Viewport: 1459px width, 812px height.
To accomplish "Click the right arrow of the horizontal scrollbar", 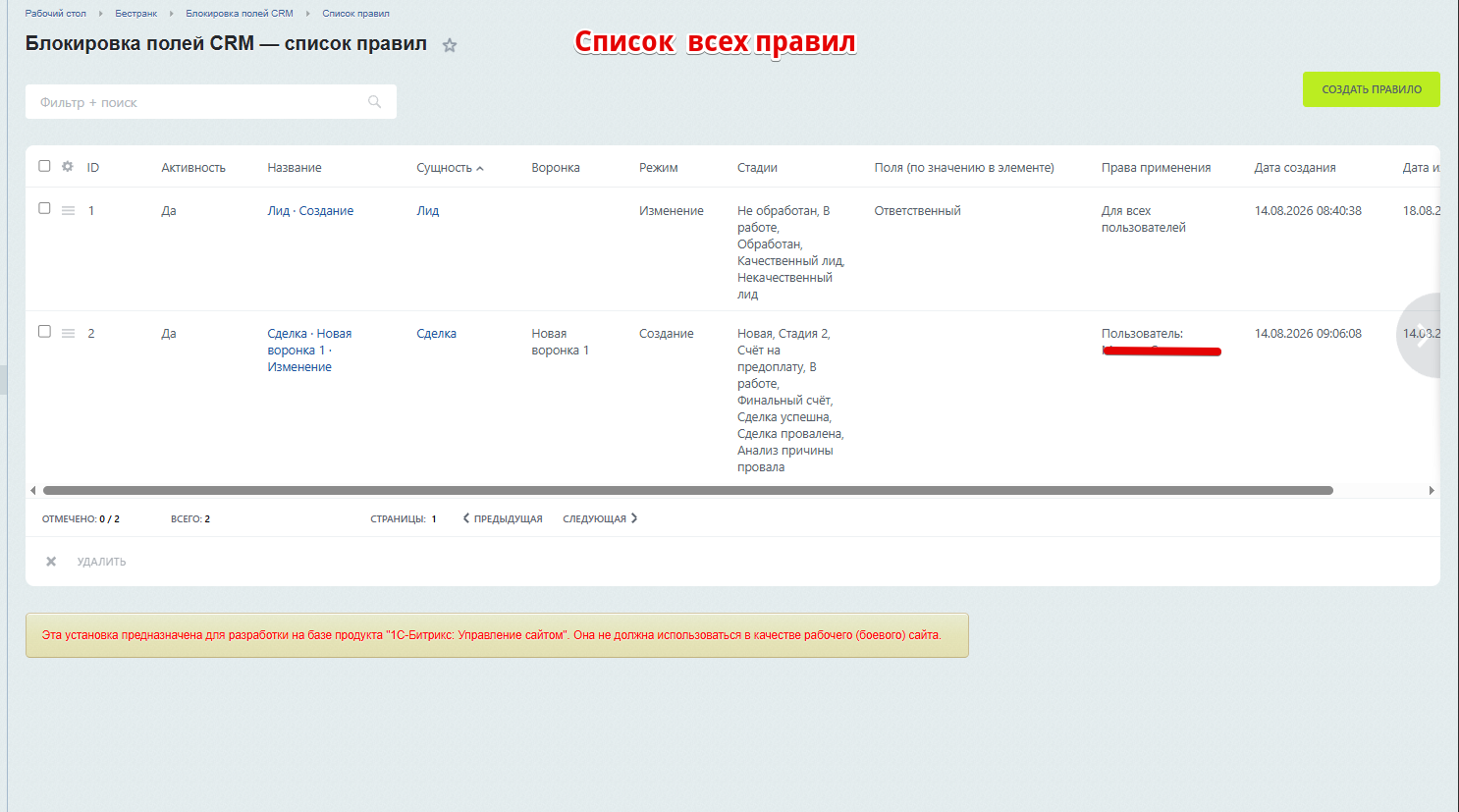I will 1432,490.
